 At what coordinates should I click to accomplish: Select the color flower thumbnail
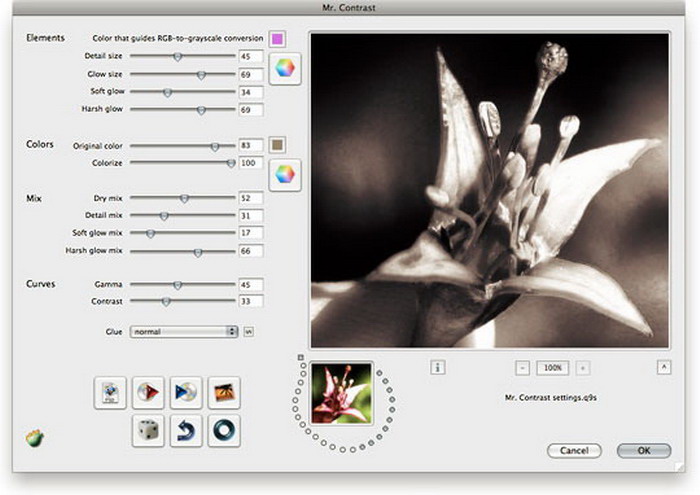342,393
